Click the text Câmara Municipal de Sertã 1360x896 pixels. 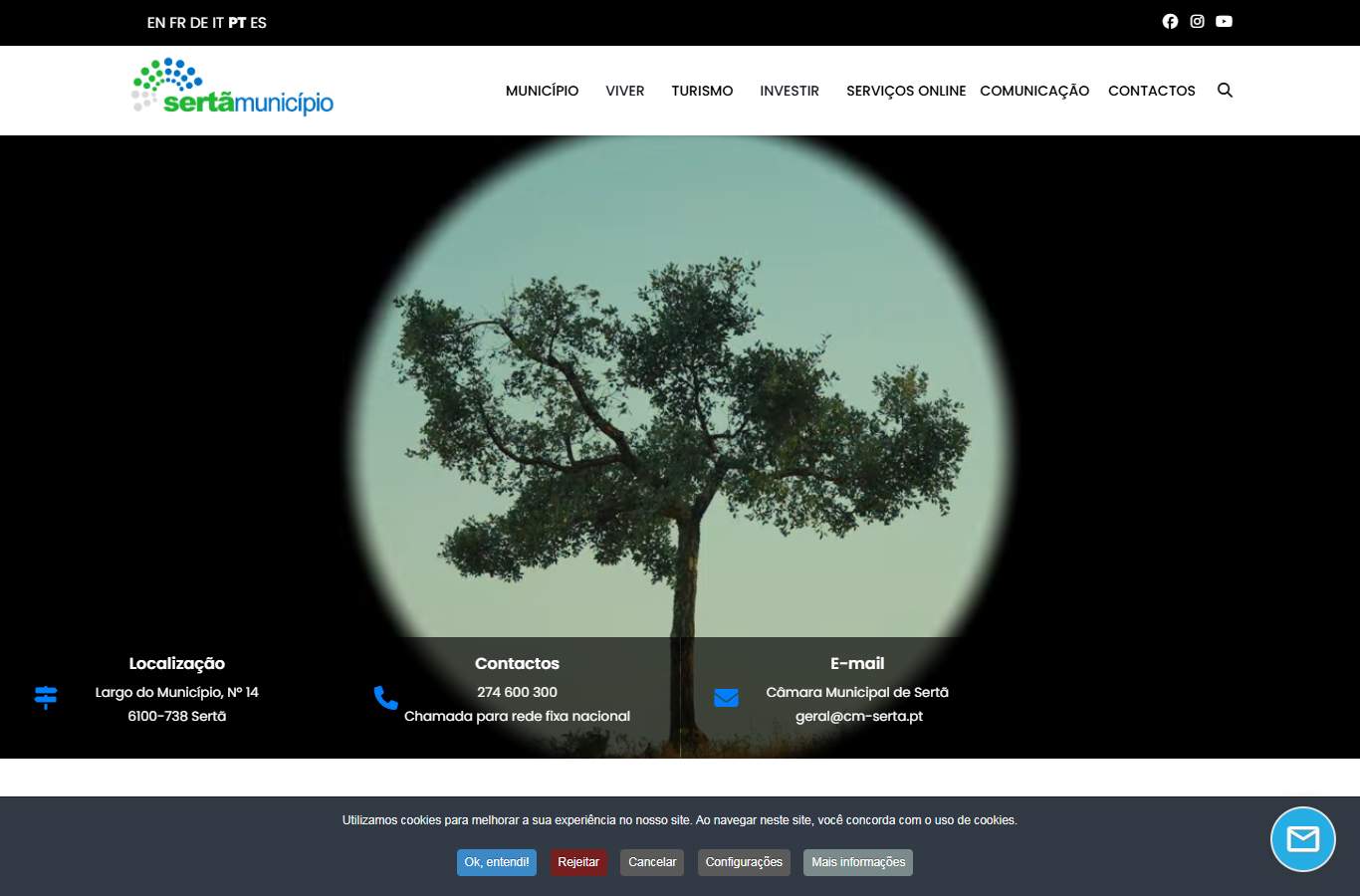pyautogui.click(x=857, y=692)
